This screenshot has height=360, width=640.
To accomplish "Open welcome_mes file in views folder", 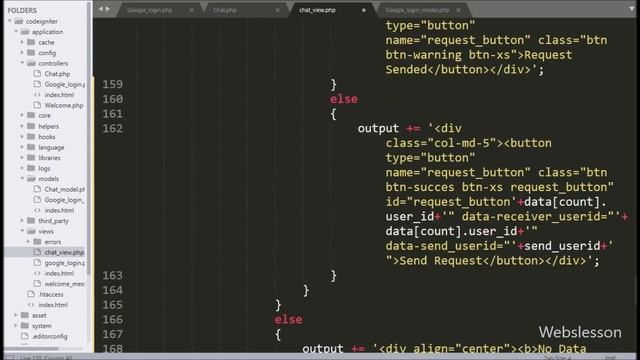I will click(x=64, y=284).
